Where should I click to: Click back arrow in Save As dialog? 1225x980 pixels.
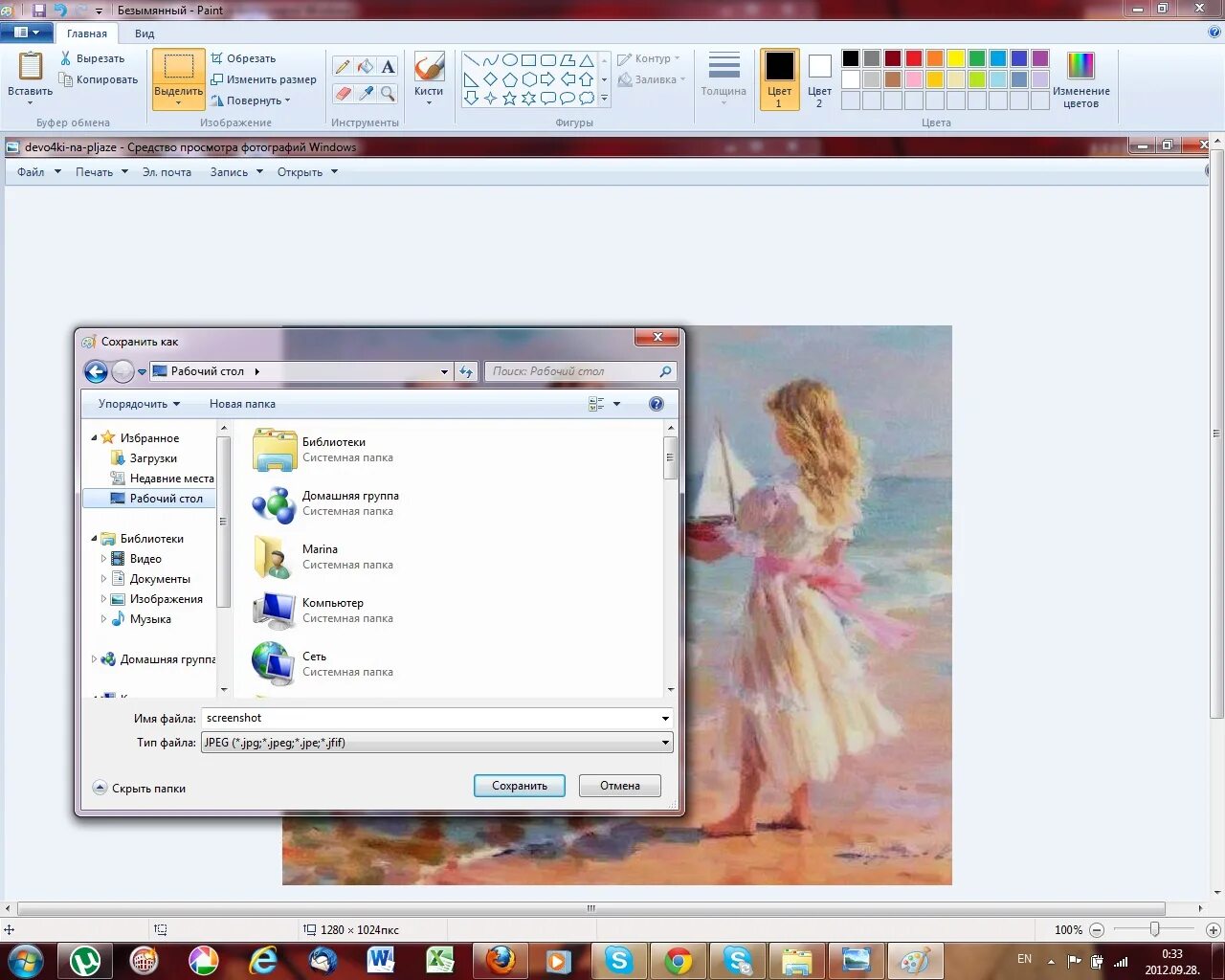click(96, 371)
